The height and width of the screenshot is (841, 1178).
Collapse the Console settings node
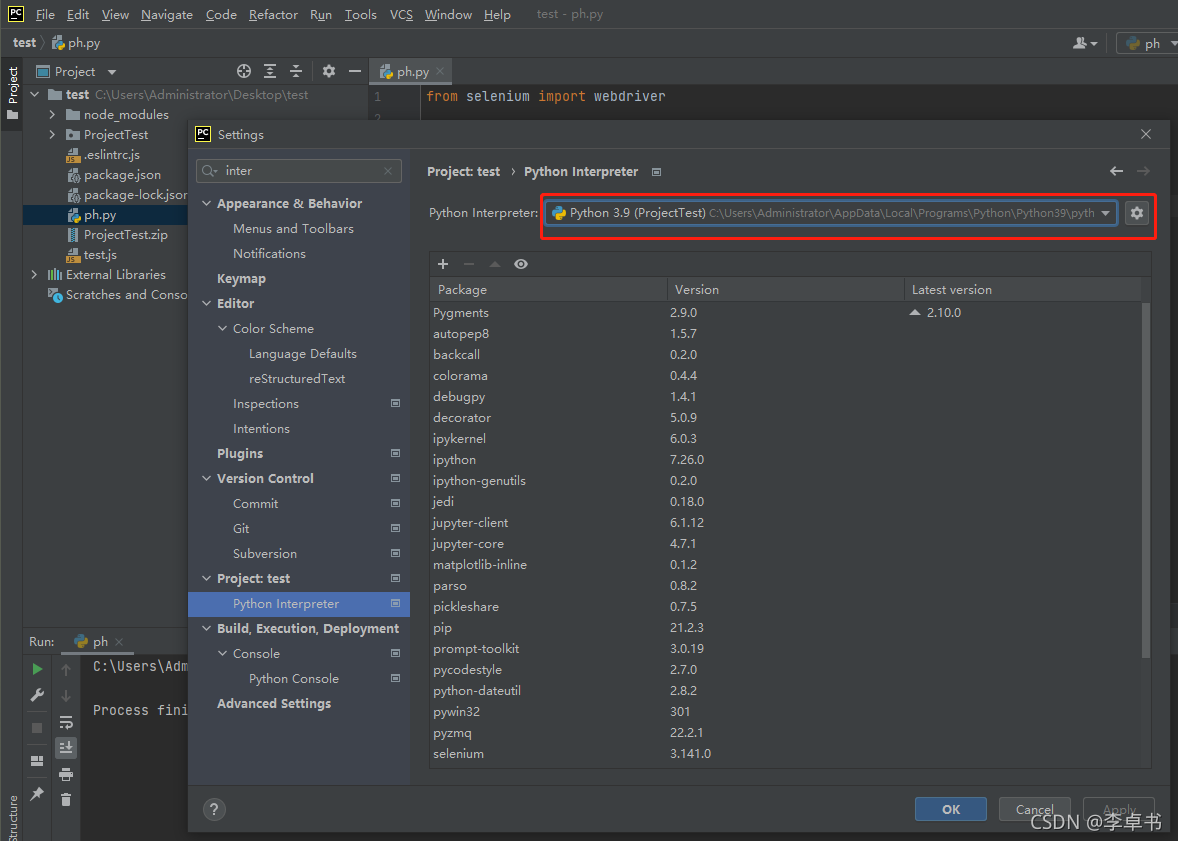[222, 654]
